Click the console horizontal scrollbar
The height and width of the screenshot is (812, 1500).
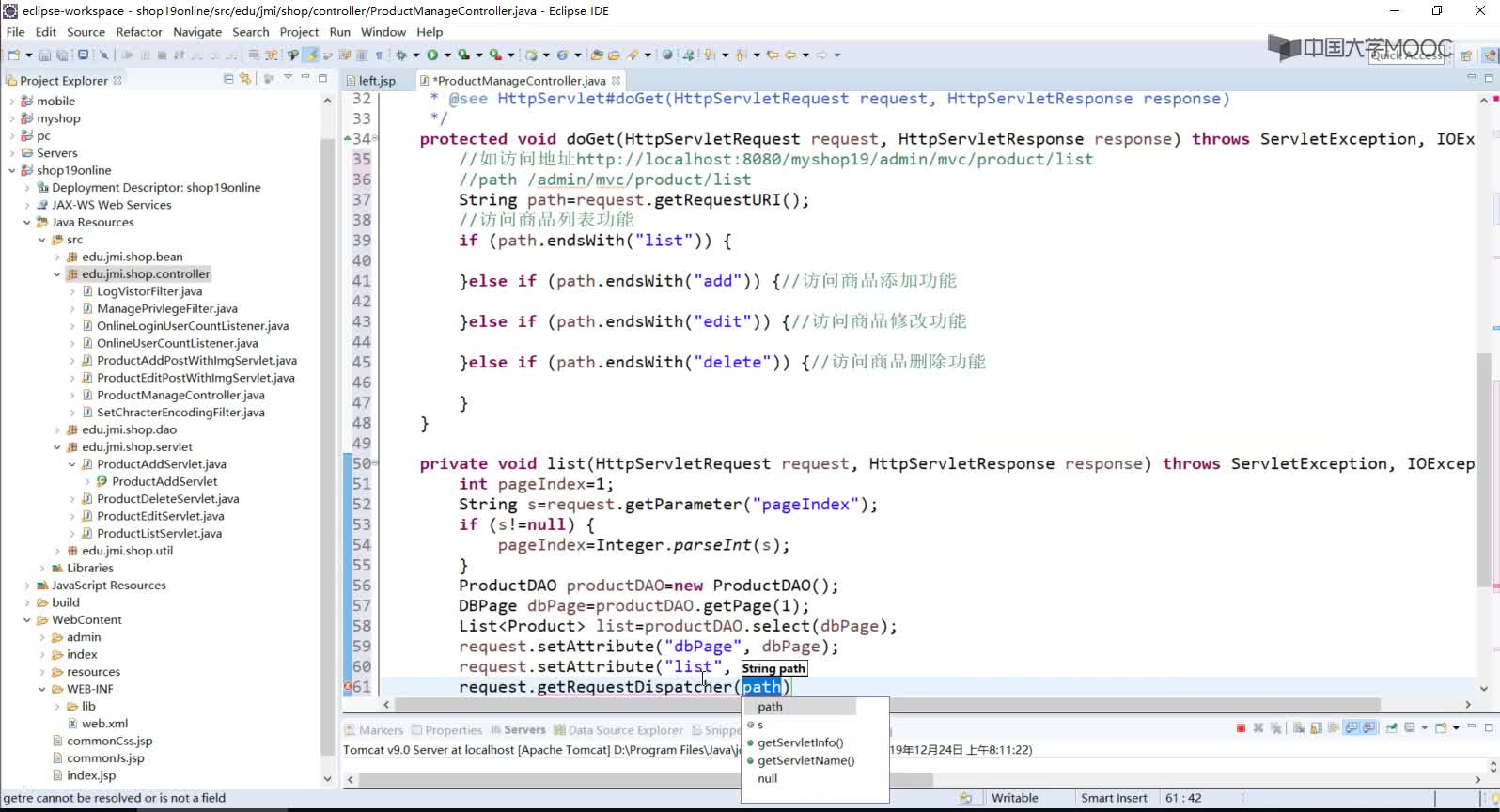[x=647, y=780]
